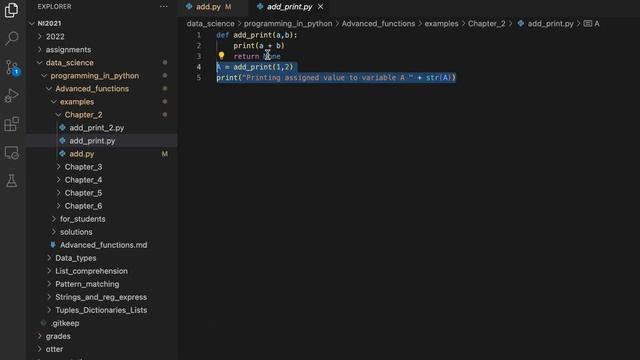Switch to the add.py editor tab
Screen dimensions: 640x360
tap(208, 7)
